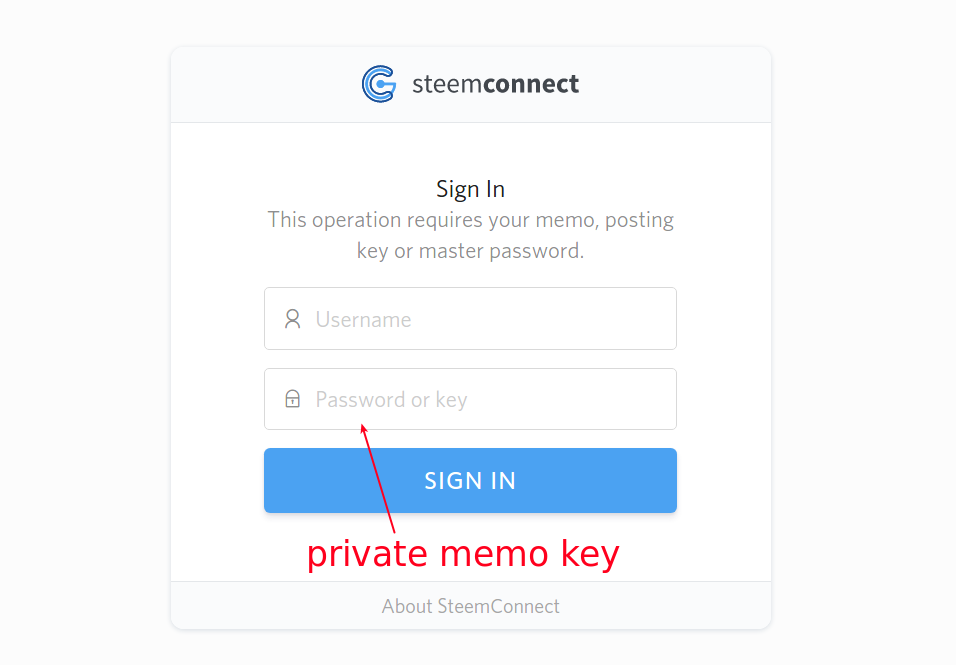Screen dimensions: 956x665
Task: Open the About SteemConnect link
Action: click(x=470, y=606)
